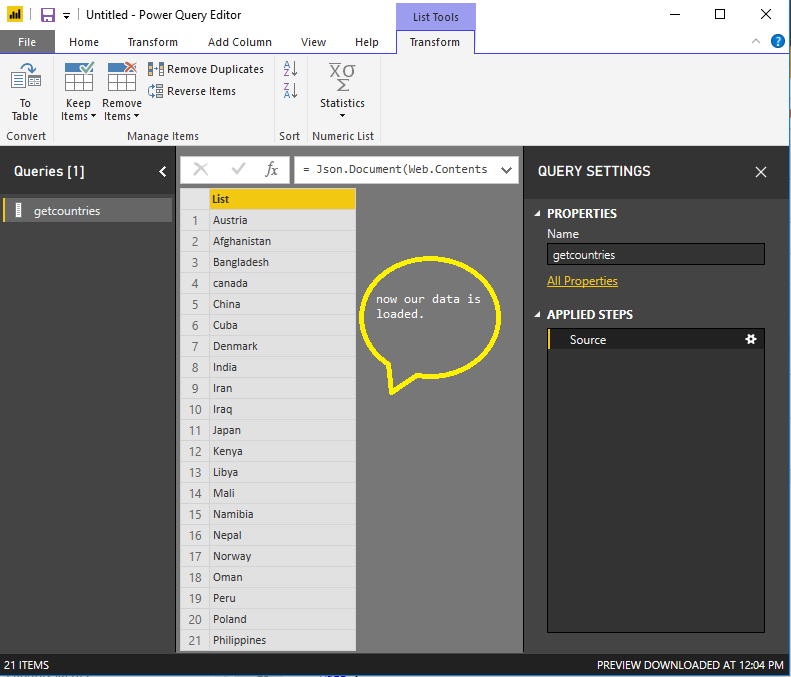
Task: Open All Properties link
Action: (582, 281)
